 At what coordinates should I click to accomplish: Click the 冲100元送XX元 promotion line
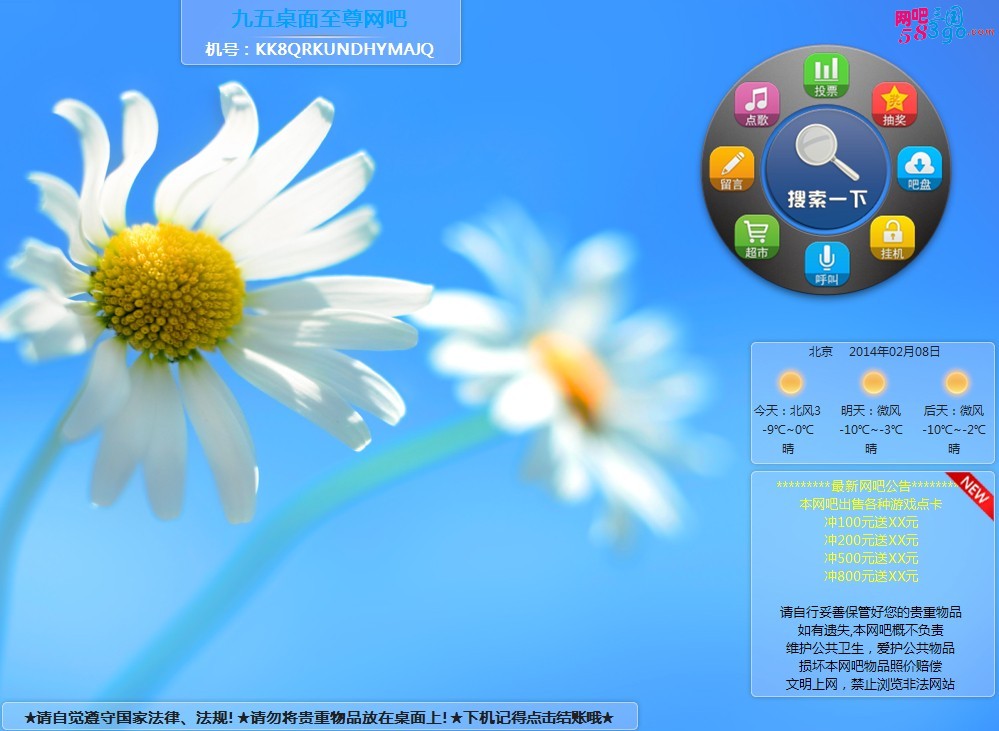(871, 522)
